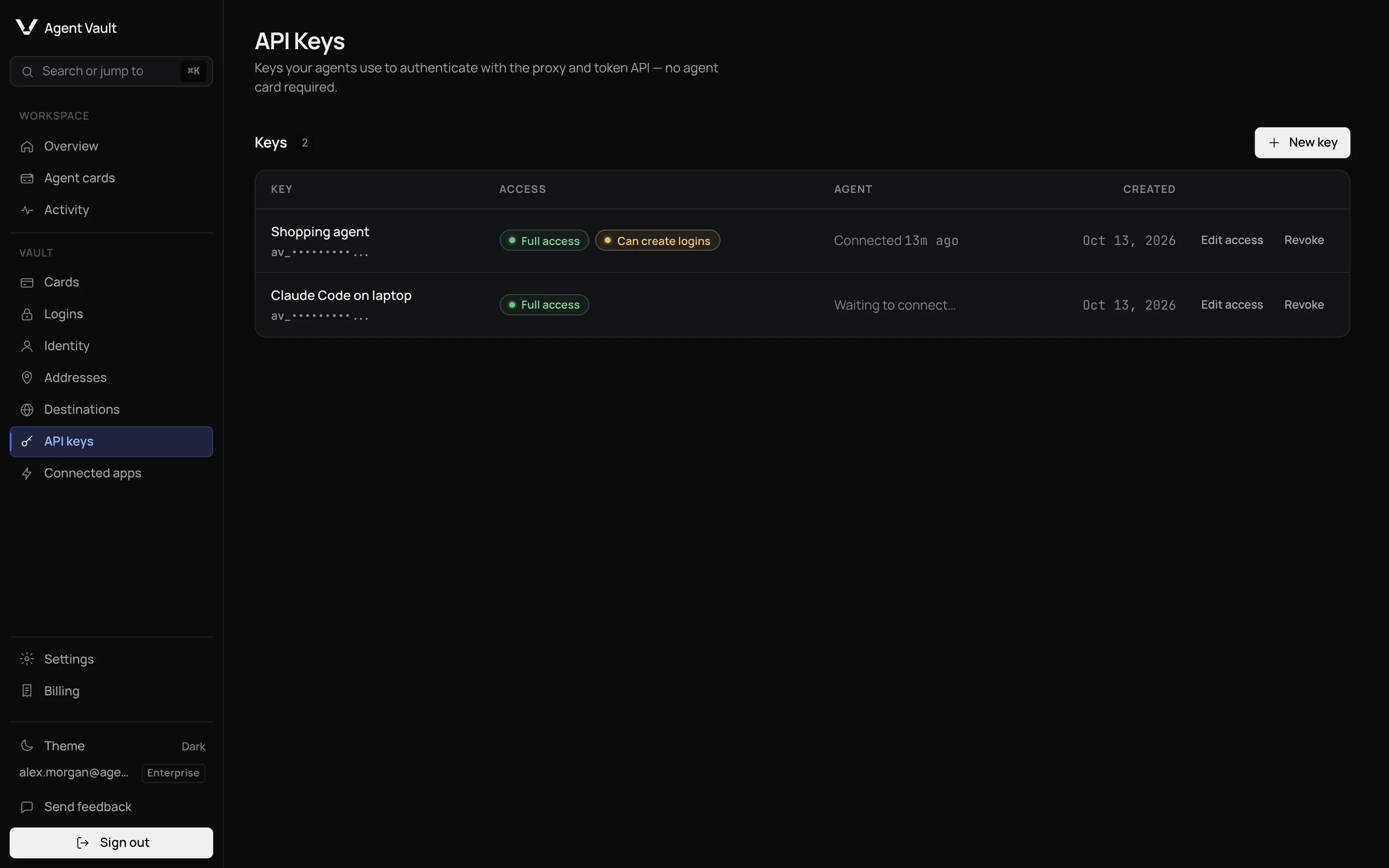Viewport: 1389px width, 868px height.
Task: Click Full access badge on Claude Code row
Action: click(544, 305)
